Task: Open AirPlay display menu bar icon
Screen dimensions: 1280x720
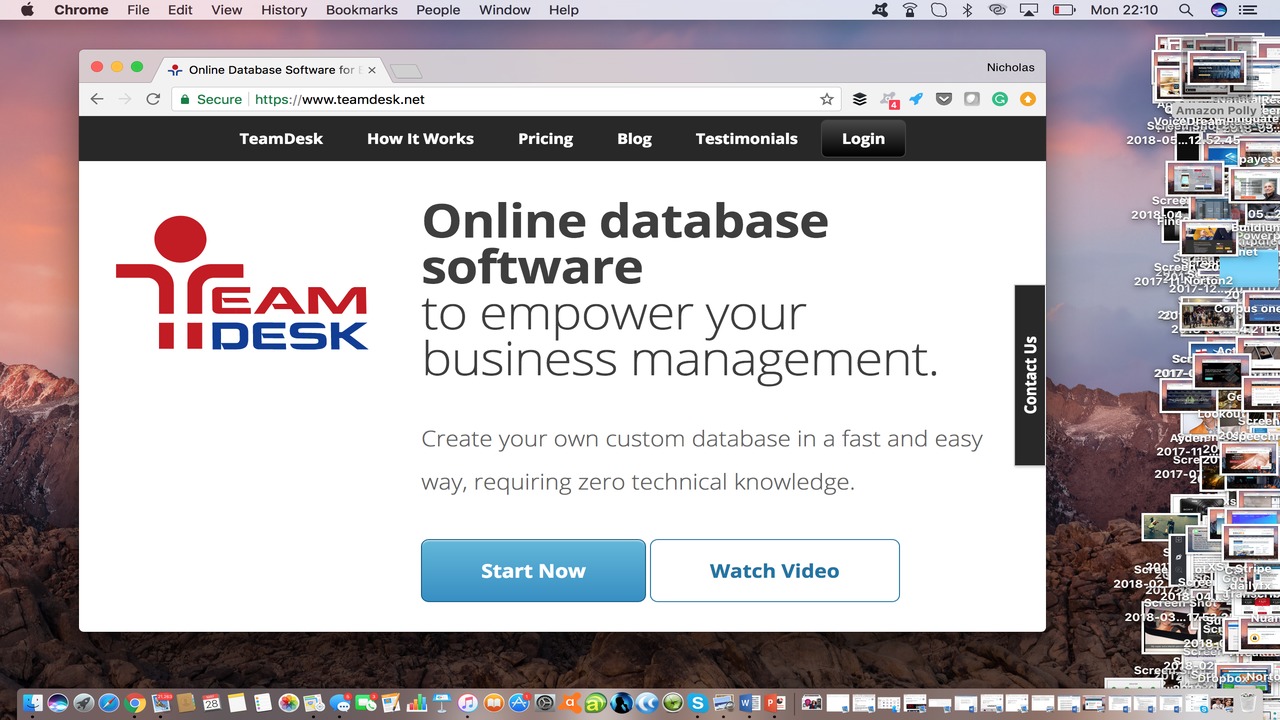Action: [1029, 10]
